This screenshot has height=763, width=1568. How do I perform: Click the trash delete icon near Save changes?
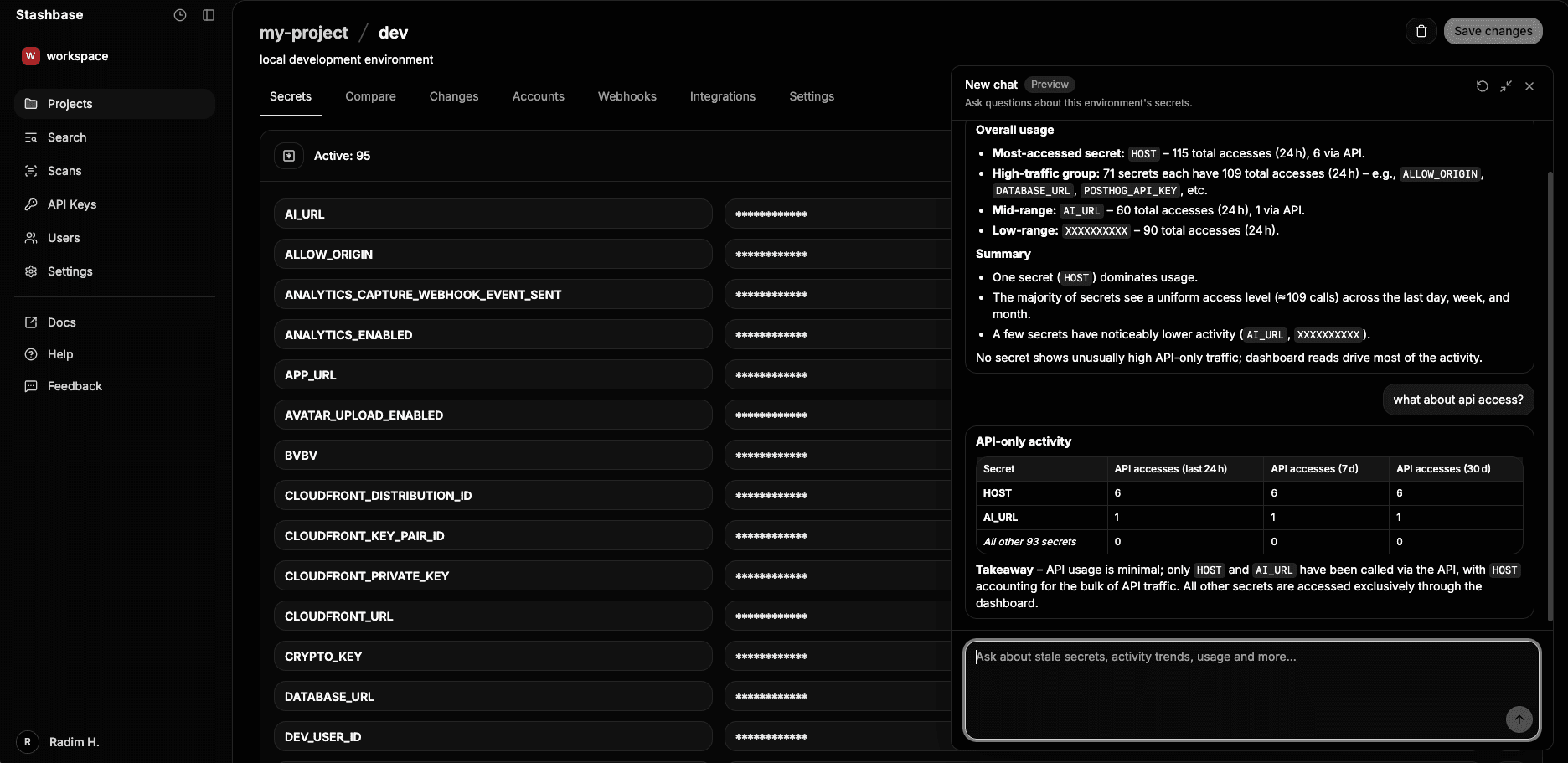1421,31
